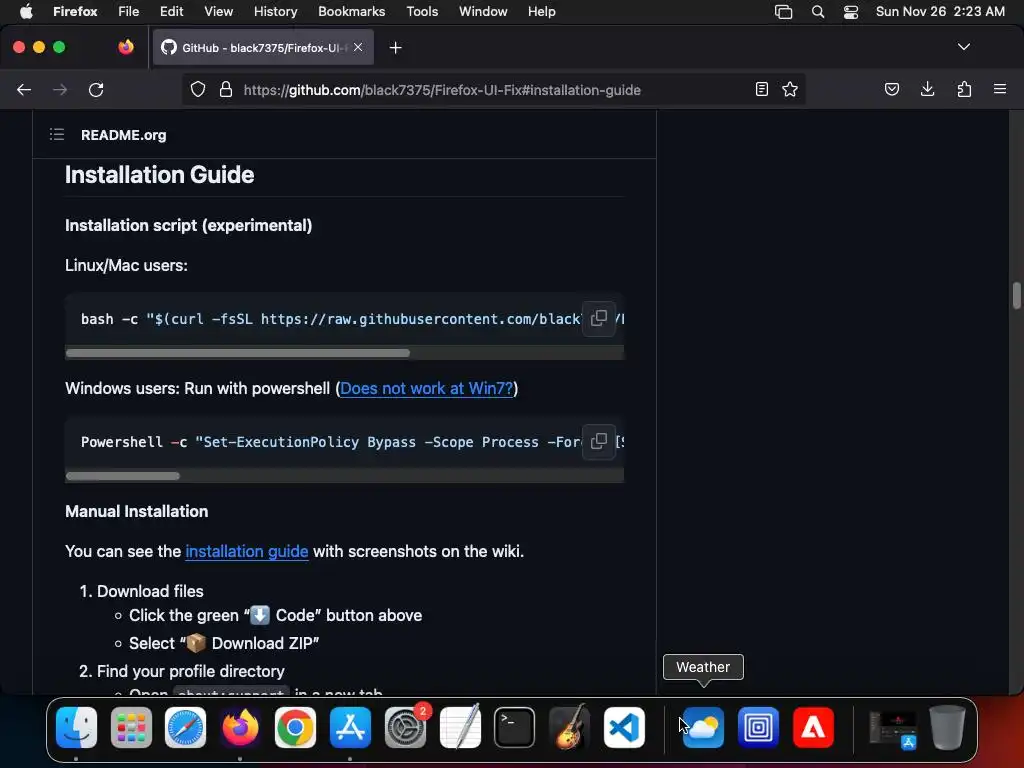The height and width of the screenshot is (768, 1024).
Task: Launch Terminal from the Dock
Action: (514, 728)
